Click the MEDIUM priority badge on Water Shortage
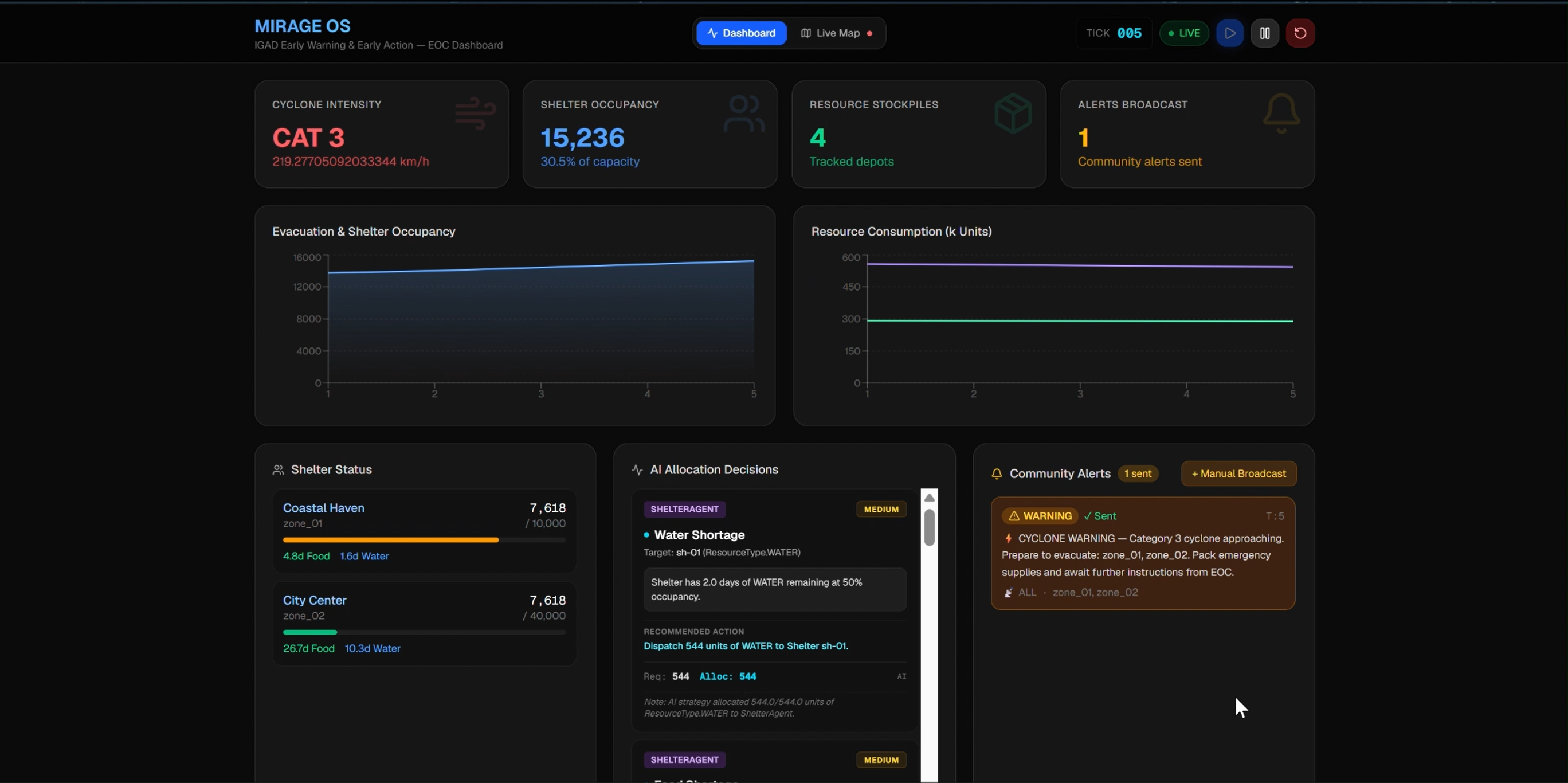 [x=881, y=509]
